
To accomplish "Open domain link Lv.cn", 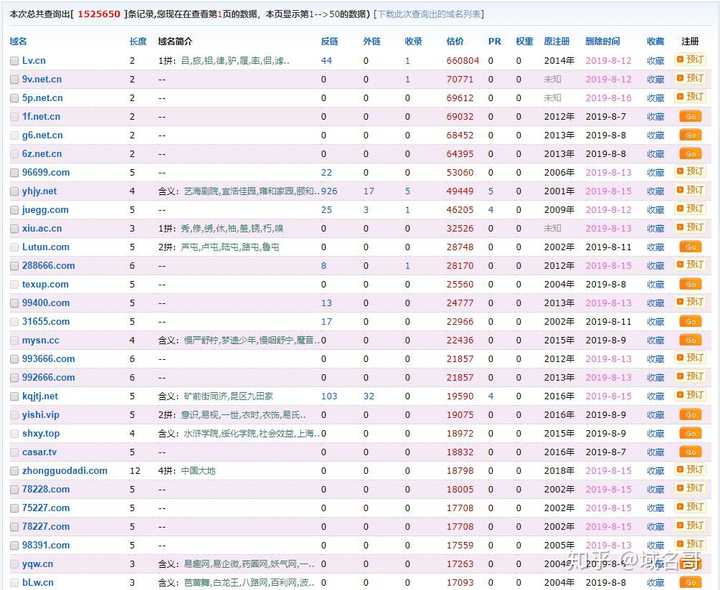I will [x=34, y=61].
